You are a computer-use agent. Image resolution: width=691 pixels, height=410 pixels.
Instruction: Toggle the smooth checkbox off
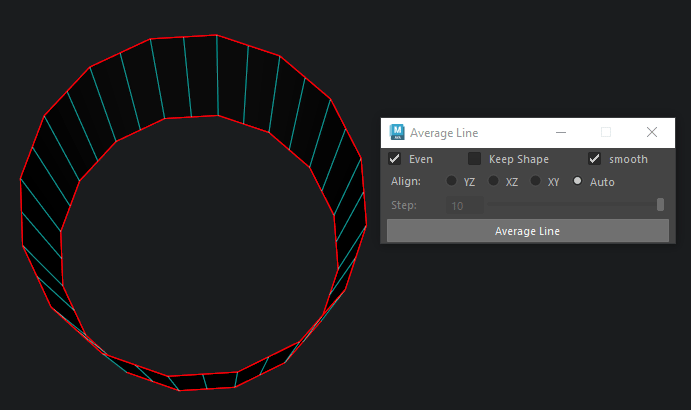coord(595,159)
